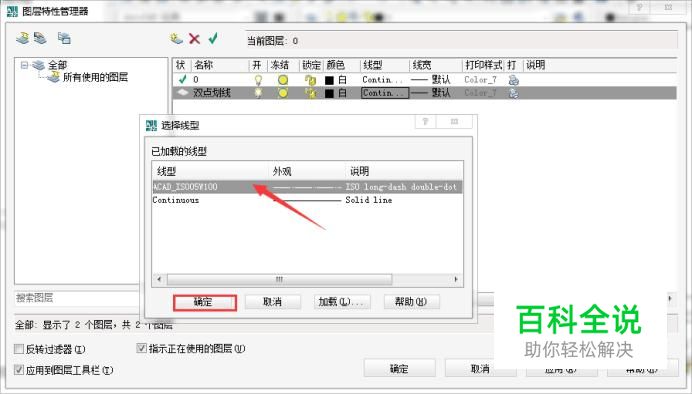Click the green Set Current checkmark icon

[213, 38]
